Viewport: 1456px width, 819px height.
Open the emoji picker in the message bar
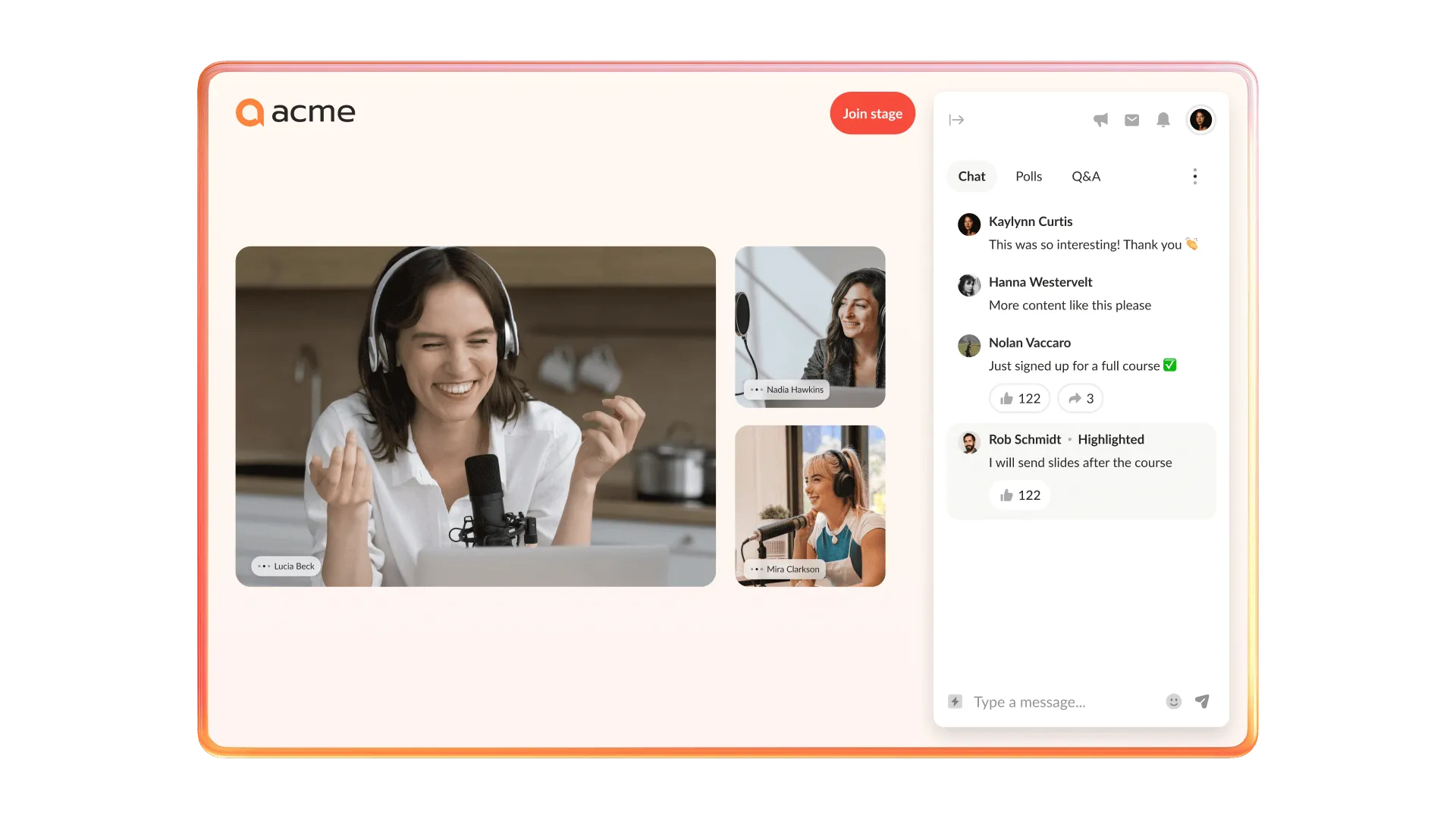[1172, 701]
